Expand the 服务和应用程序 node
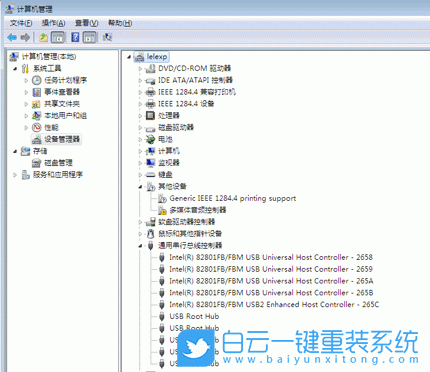This screenshot has width=430, height=372. point(15,175)
